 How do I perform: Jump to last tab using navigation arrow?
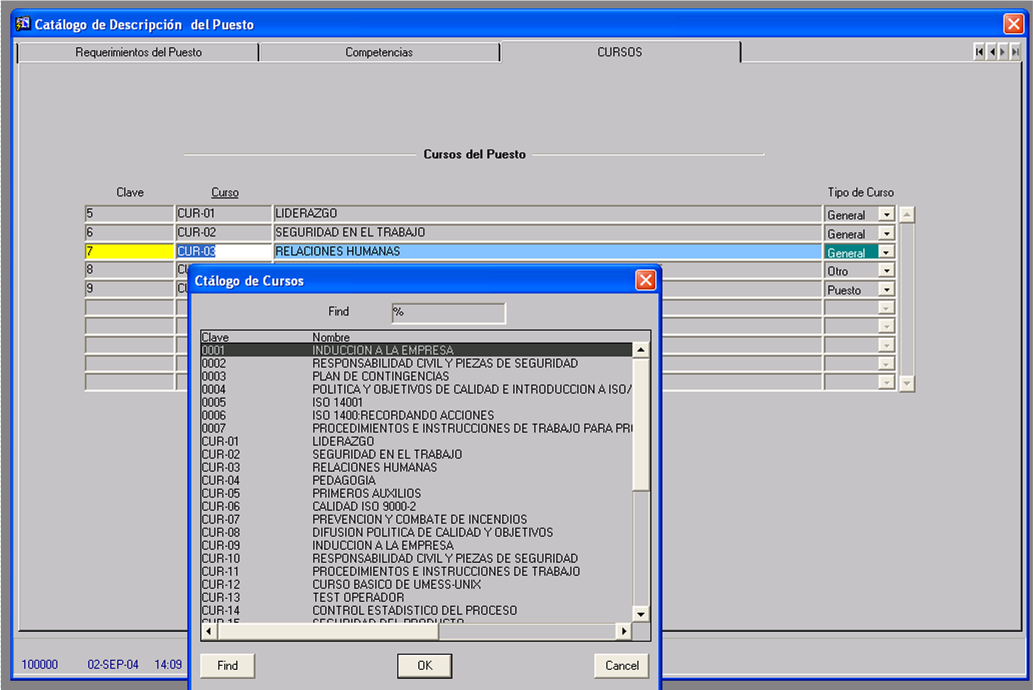pyautogui.click(x=1015, y=52)
